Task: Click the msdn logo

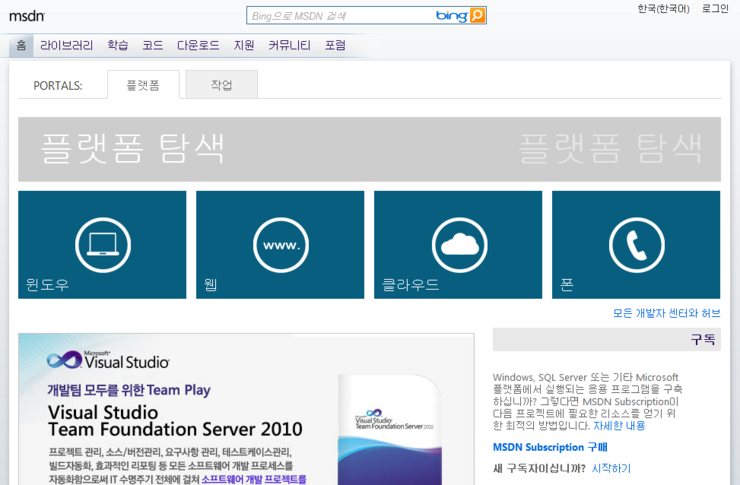Action: (x=26, y=15)
